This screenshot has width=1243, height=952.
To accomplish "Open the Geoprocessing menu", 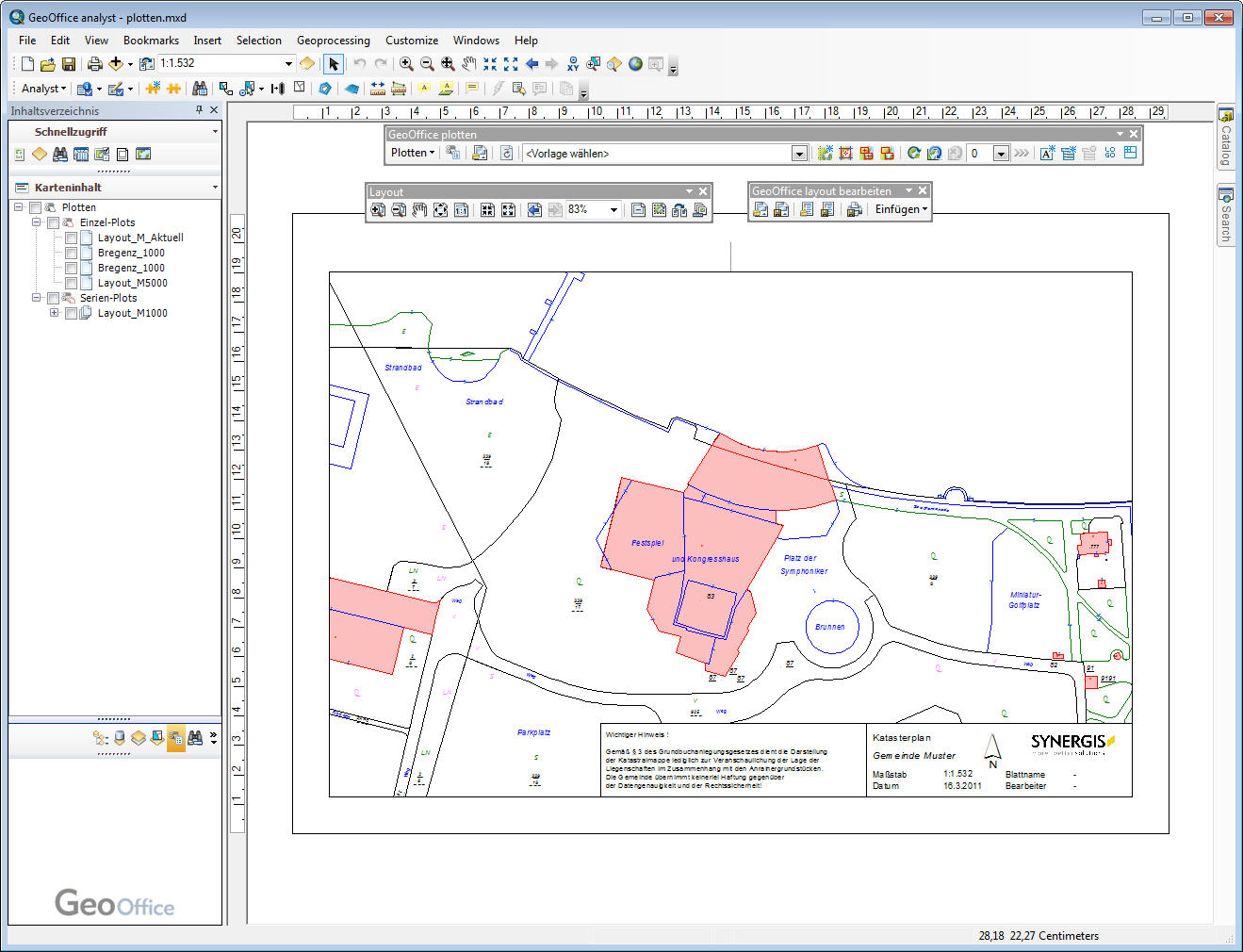I will click(333, 41).
